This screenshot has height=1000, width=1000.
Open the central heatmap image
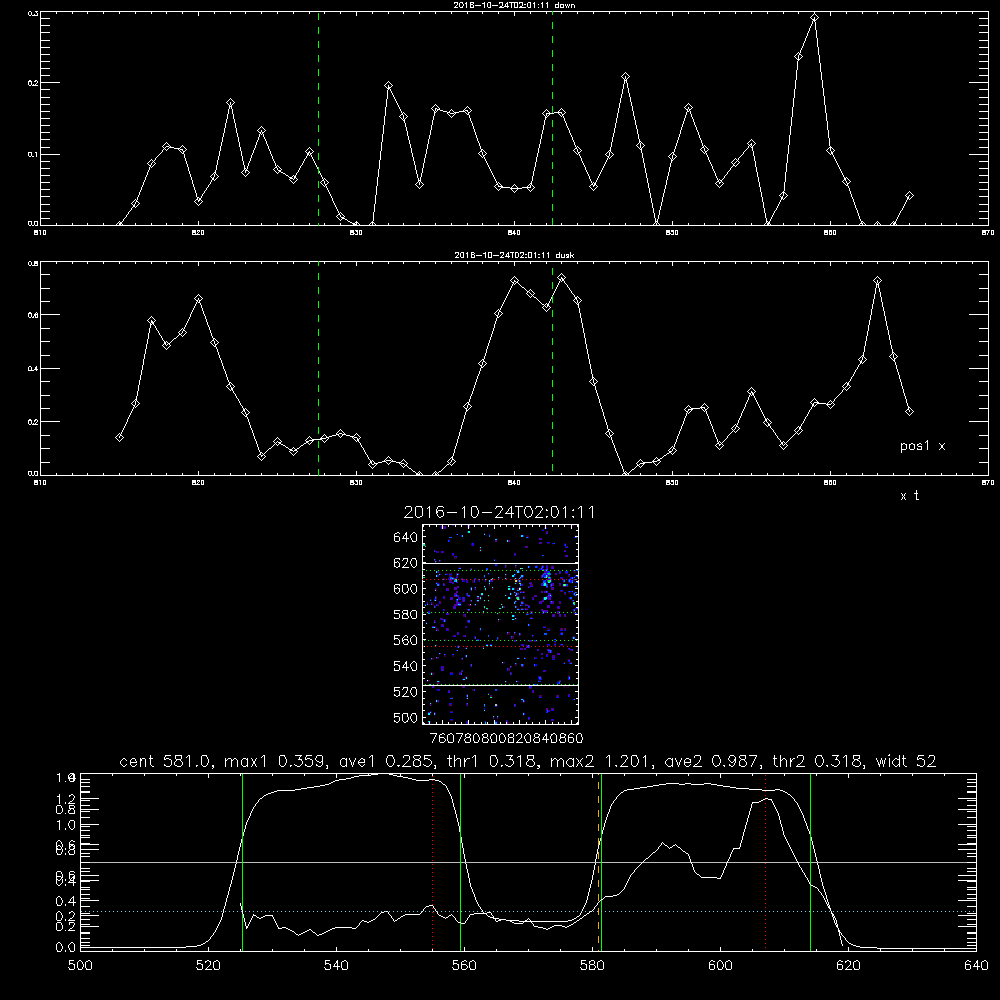pyautogui.click(x=500, y=624)
